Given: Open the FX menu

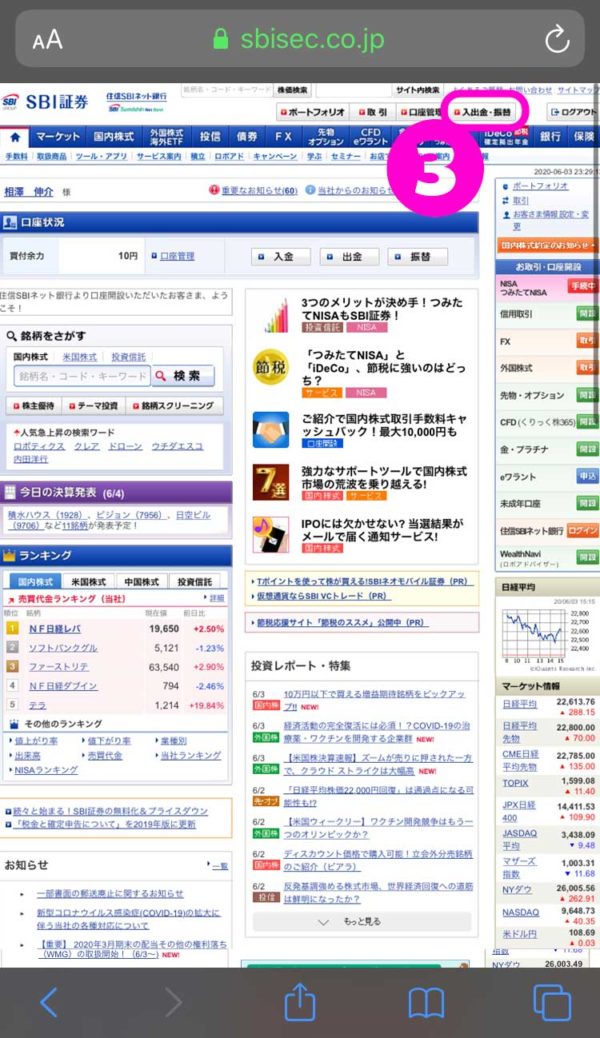Looking at the screenshot, I should (283, 137).
